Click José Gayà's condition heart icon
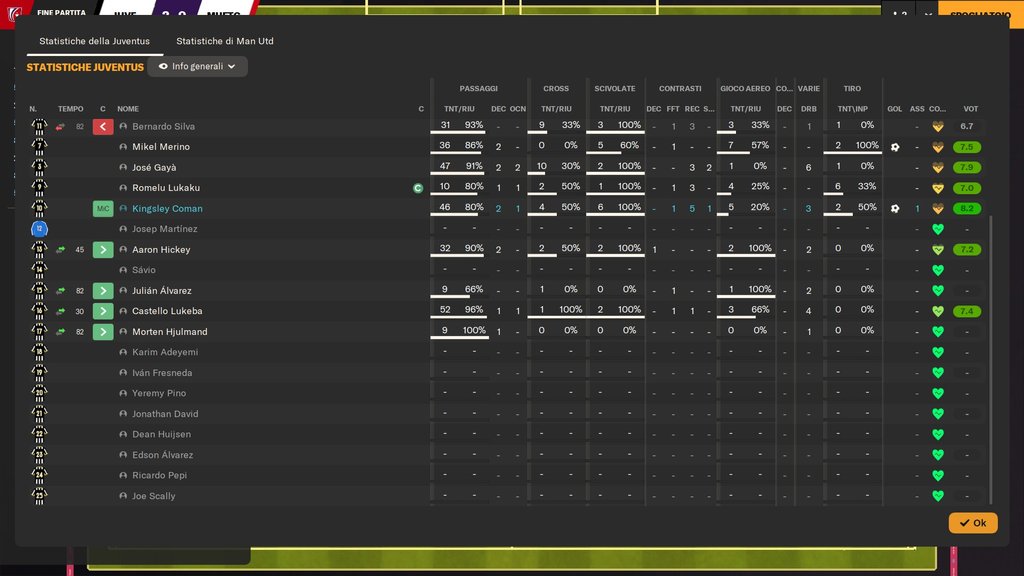1024x576 pixels. click(938, 167)
